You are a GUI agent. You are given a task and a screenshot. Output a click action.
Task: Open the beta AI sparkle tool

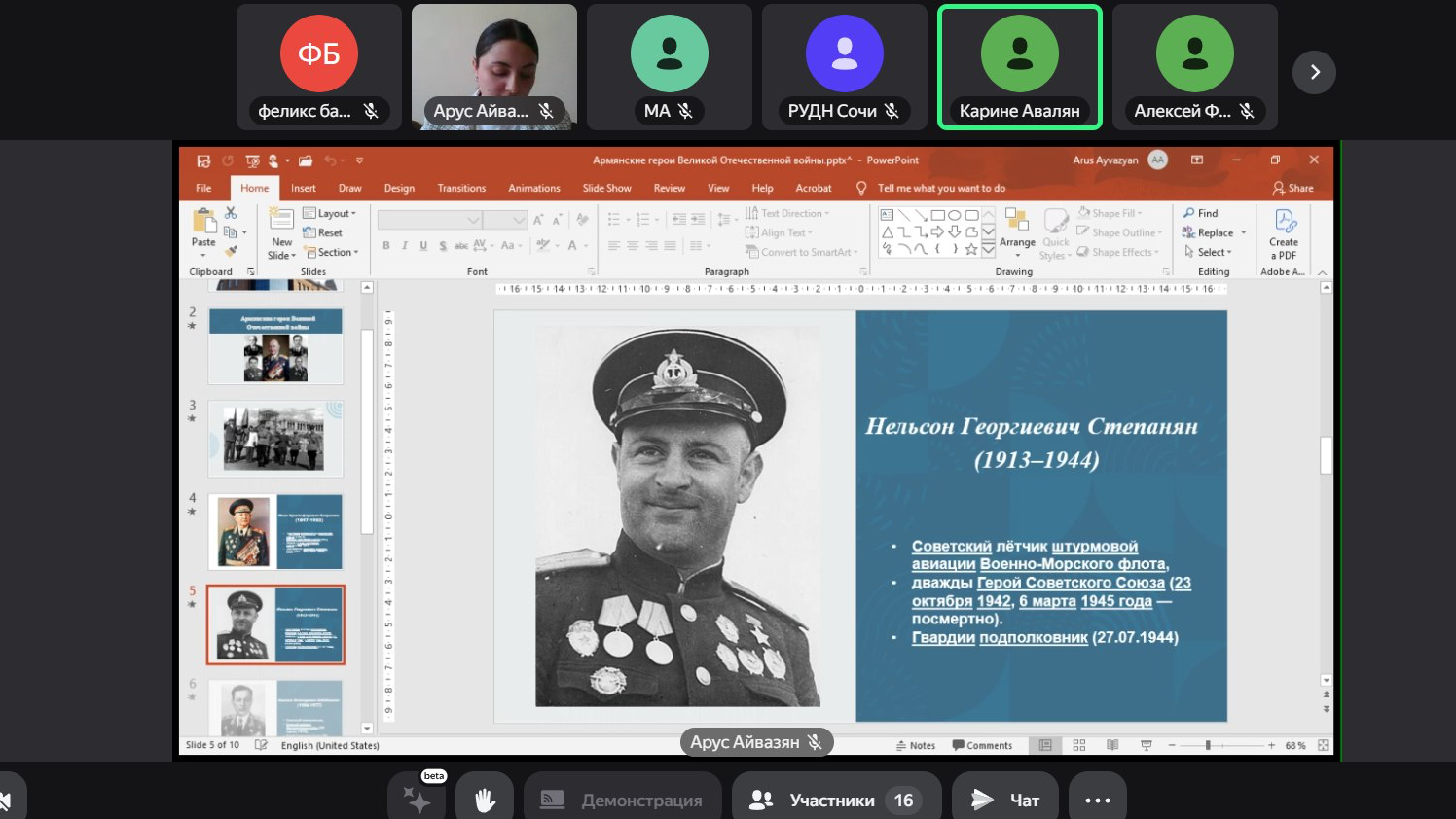coord(417,800)
